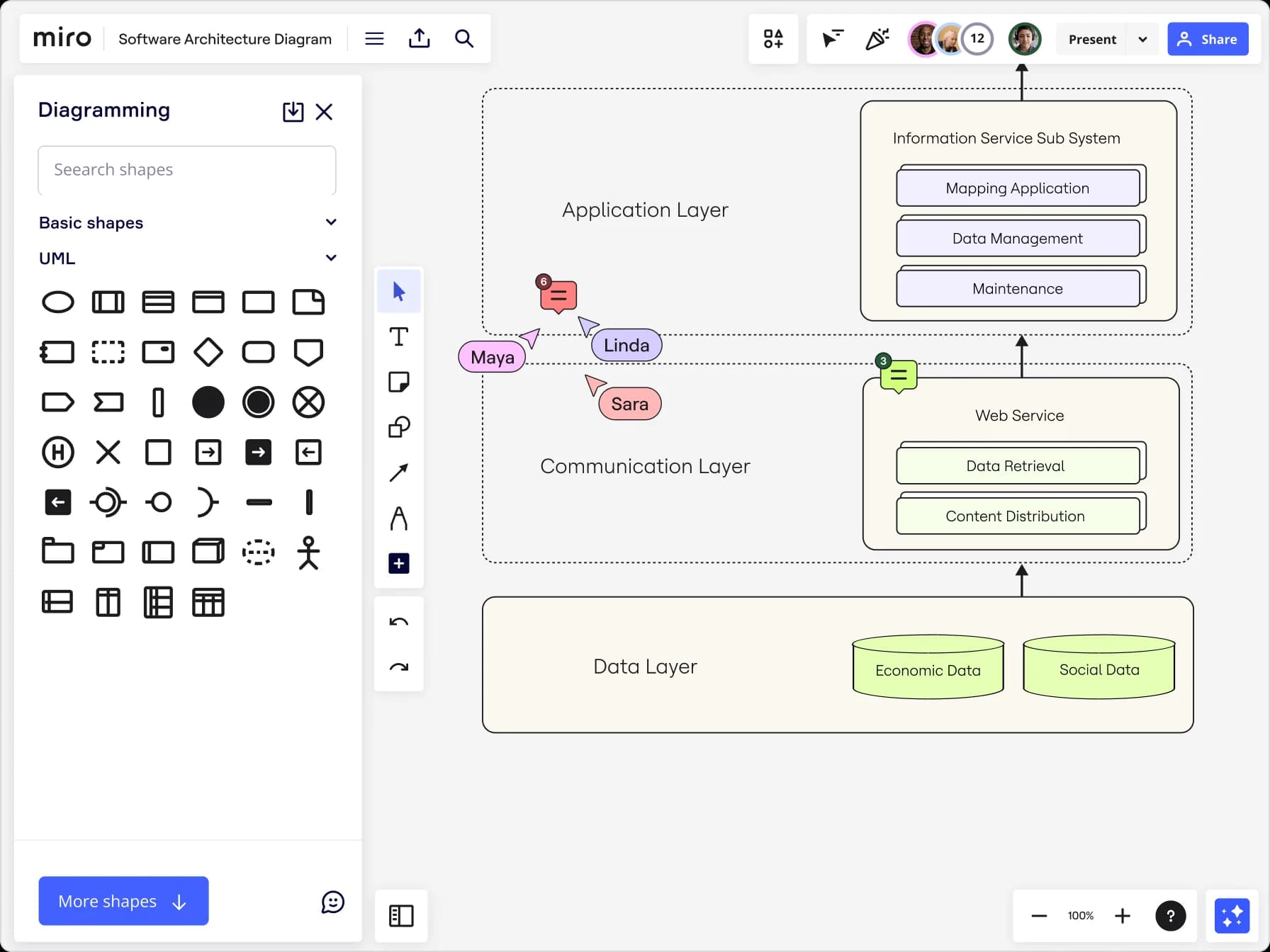
Task: Open the apps and templates menu icon
Action: [x=773, y=38]
